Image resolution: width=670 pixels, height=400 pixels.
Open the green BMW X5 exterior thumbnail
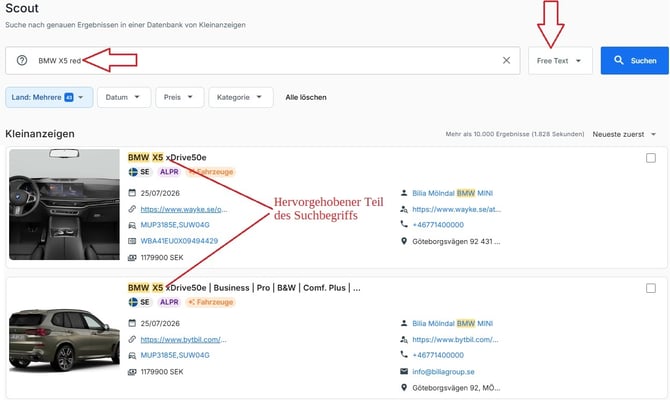tap(65, 340)
